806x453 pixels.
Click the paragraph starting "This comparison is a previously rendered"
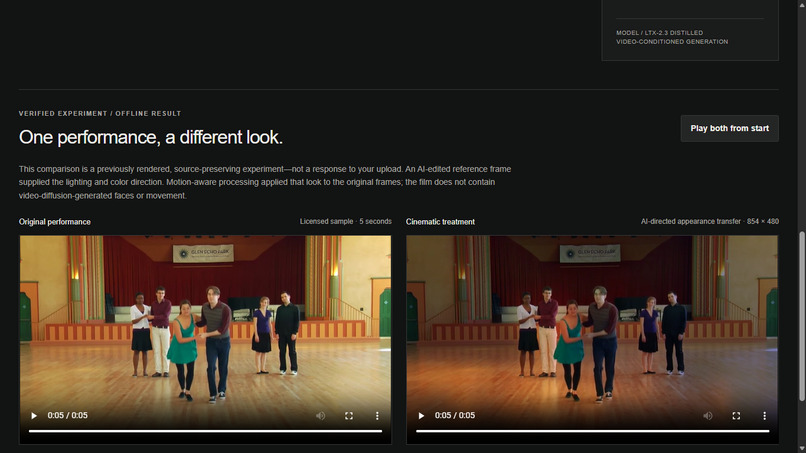pyautogui.click(x=265, y=182)
